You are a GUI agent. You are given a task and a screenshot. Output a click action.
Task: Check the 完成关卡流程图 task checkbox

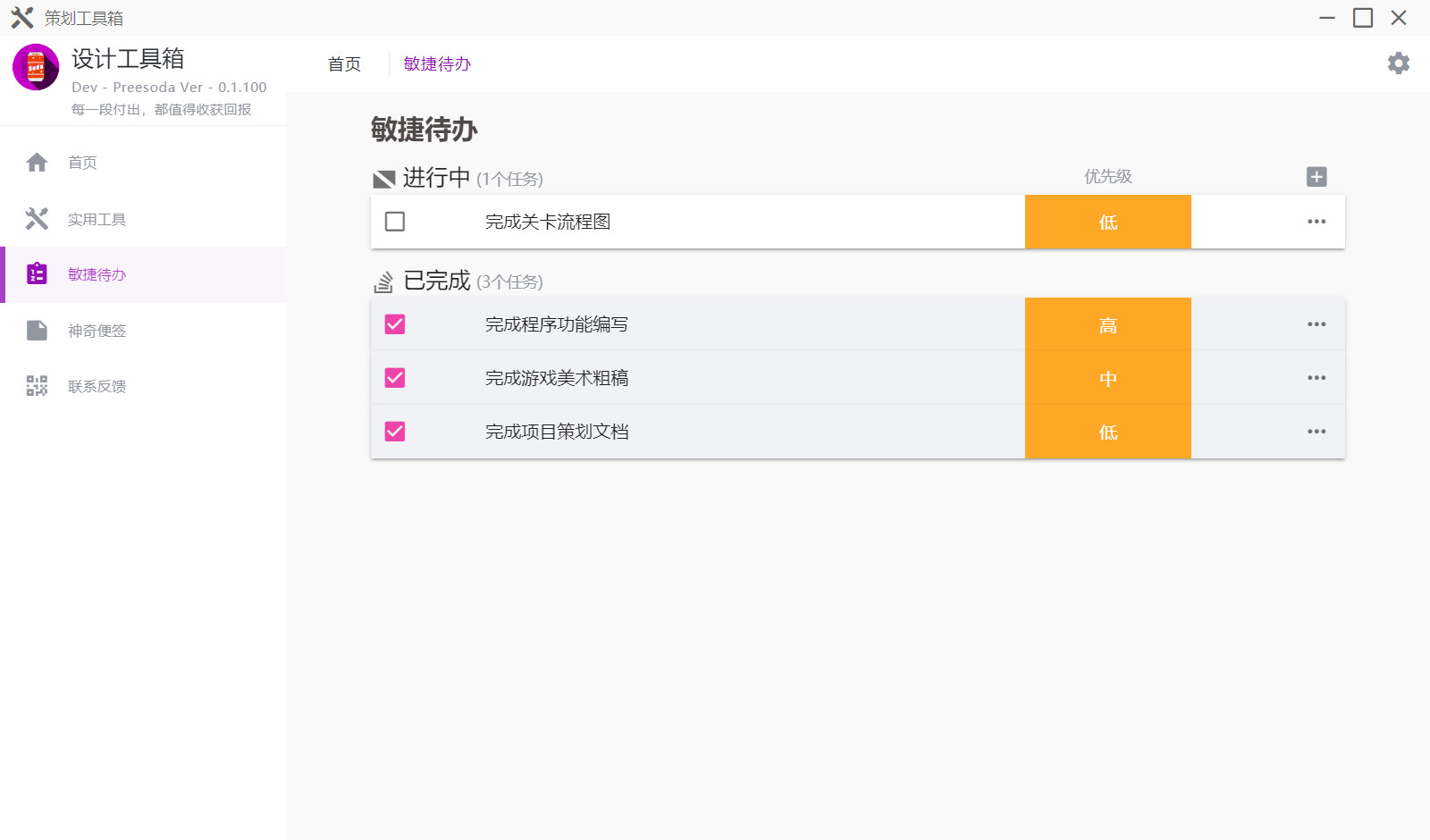pyautogui.click(x=394, y=222)
